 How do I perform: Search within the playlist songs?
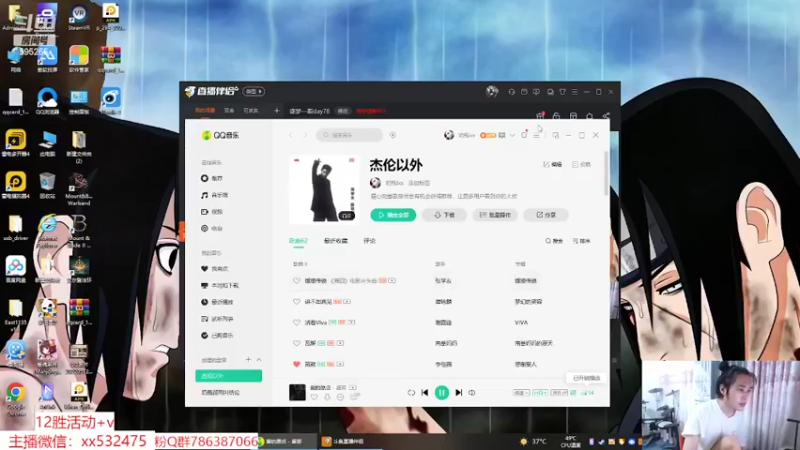click(554, 241)
